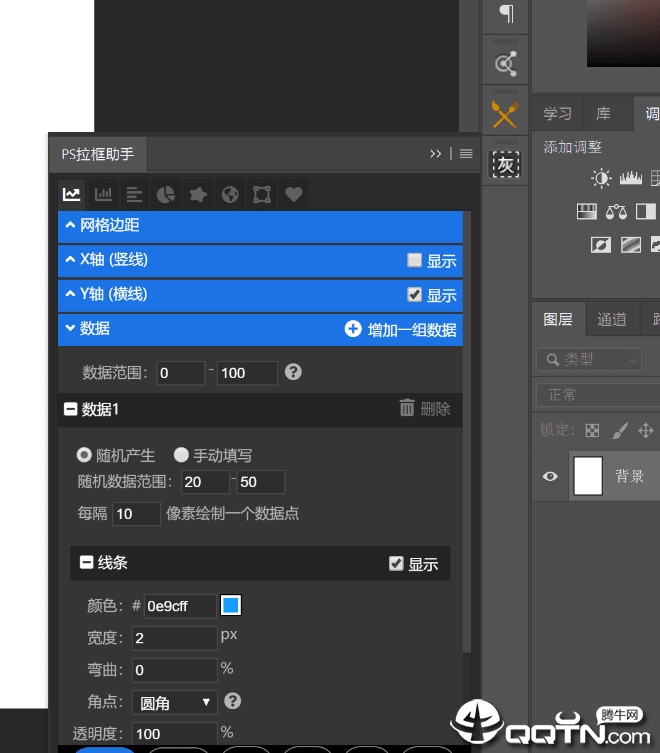
Task: Add a Black & White adjustment
Action: (646, 211)
